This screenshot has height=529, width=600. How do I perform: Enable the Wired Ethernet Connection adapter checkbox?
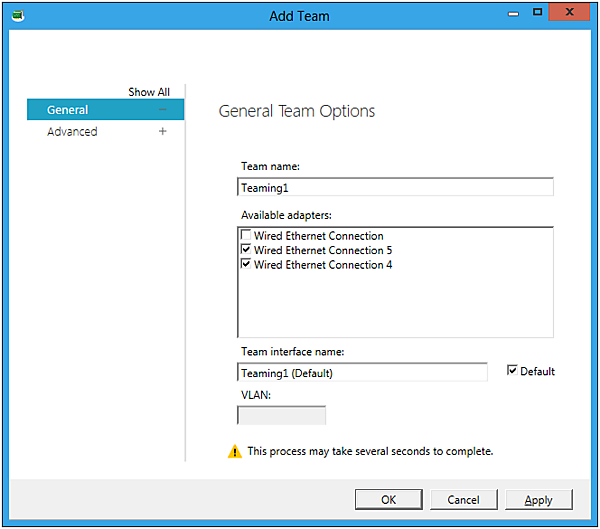coord(246,236)
